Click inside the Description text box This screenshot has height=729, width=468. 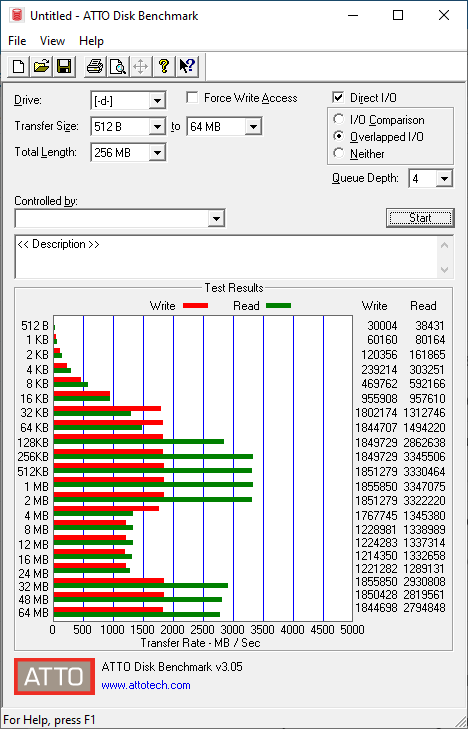[227, 257]
